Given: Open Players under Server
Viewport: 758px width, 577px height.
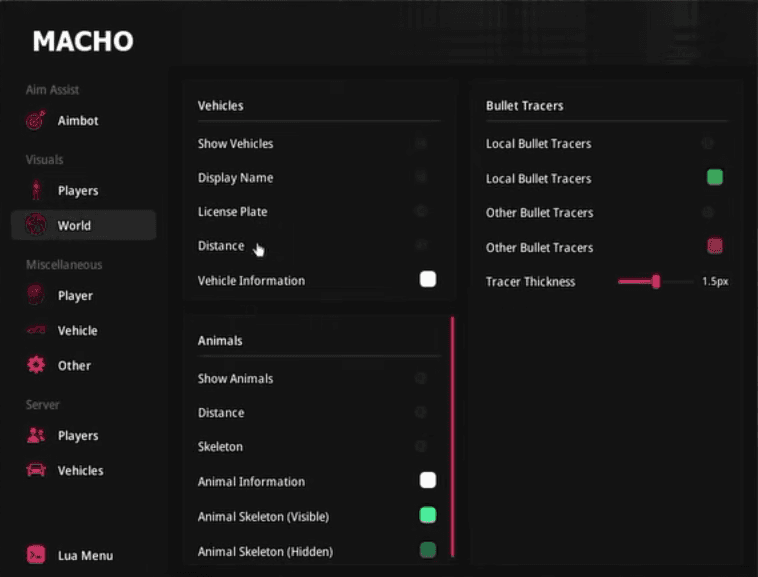Looking at the screenshot, I should (x=83, y=435).
